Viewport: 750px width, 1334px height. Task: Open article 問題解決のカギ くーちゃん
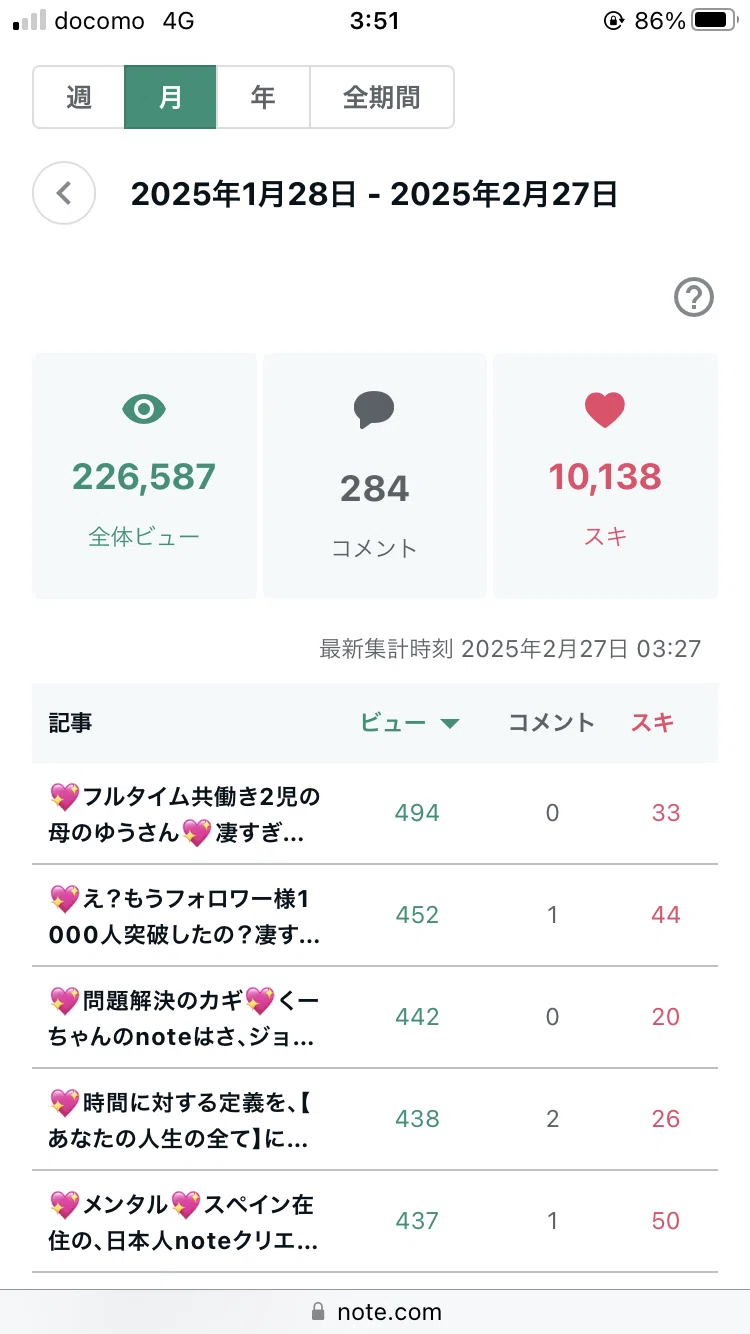click(x=185, y=1018)
